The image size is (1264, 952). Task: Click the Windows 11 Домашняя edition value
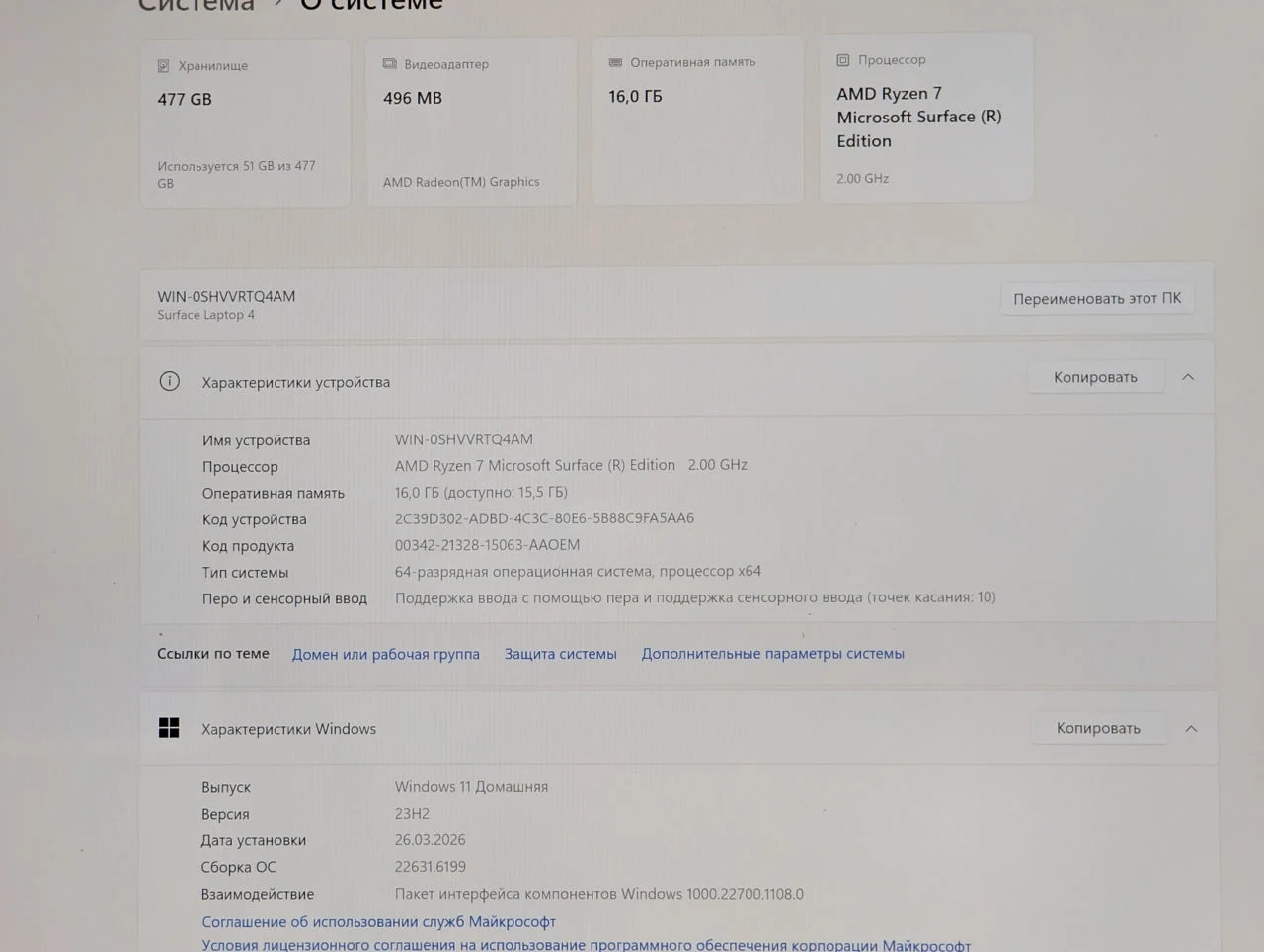pyautogui.click(x=471, y=787)
